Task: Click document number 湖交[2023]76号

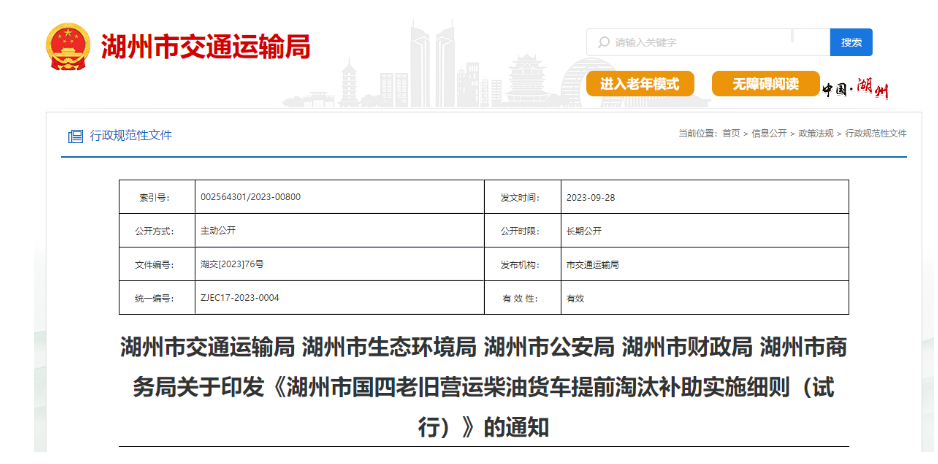Action: point(232,265)
